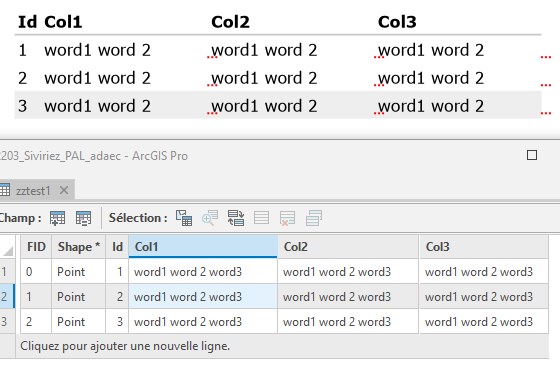This screenshot has height=370, width=560.
Task: Click the Switch Selection icon
Action: tap(236, 218)
